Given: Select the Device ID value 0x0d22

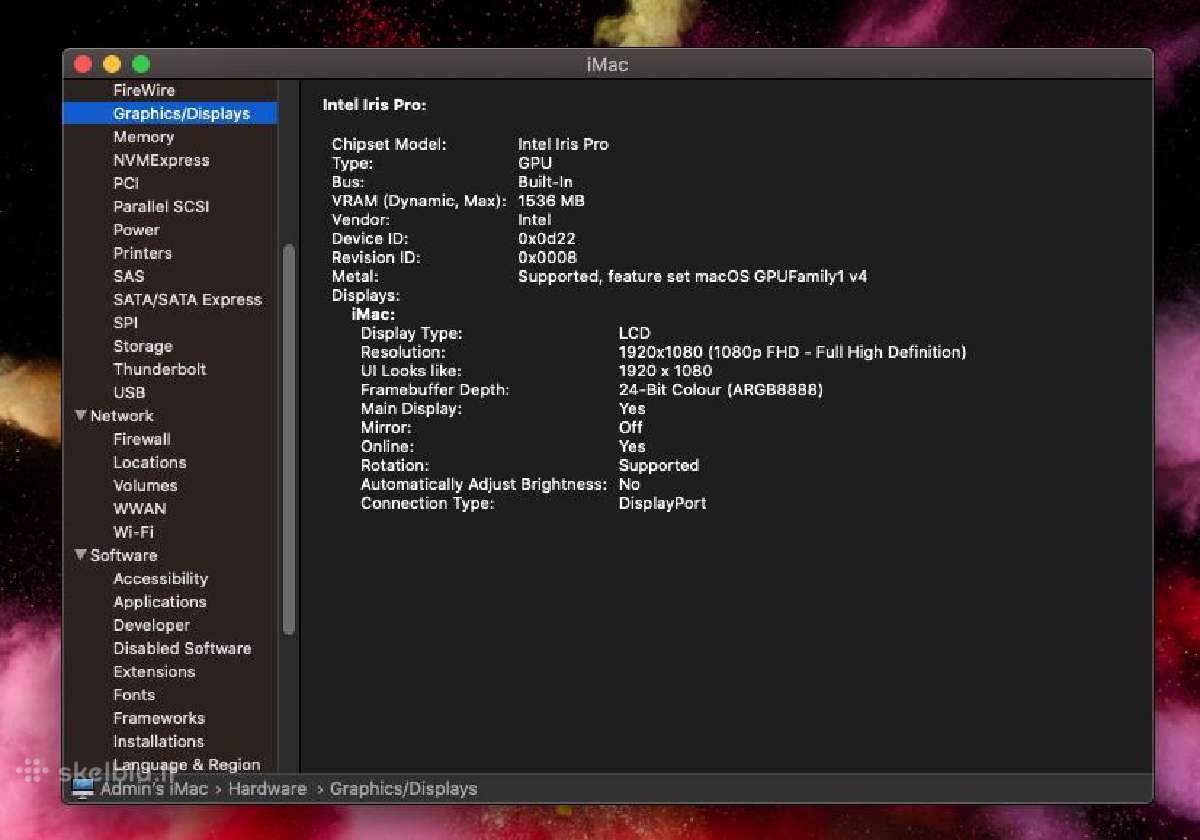Looking at the screenshot, I should (x=546, y=238).
